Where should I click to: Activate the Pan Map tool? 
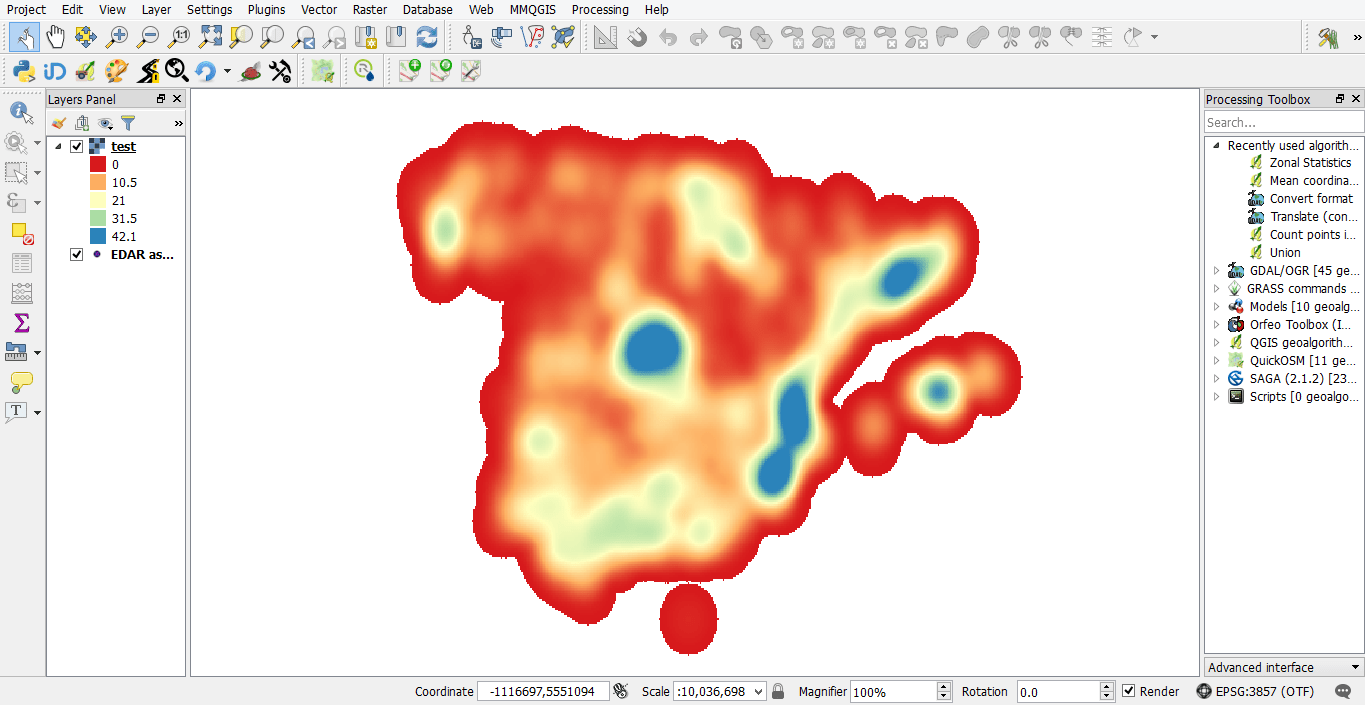[x=55, y=37]
